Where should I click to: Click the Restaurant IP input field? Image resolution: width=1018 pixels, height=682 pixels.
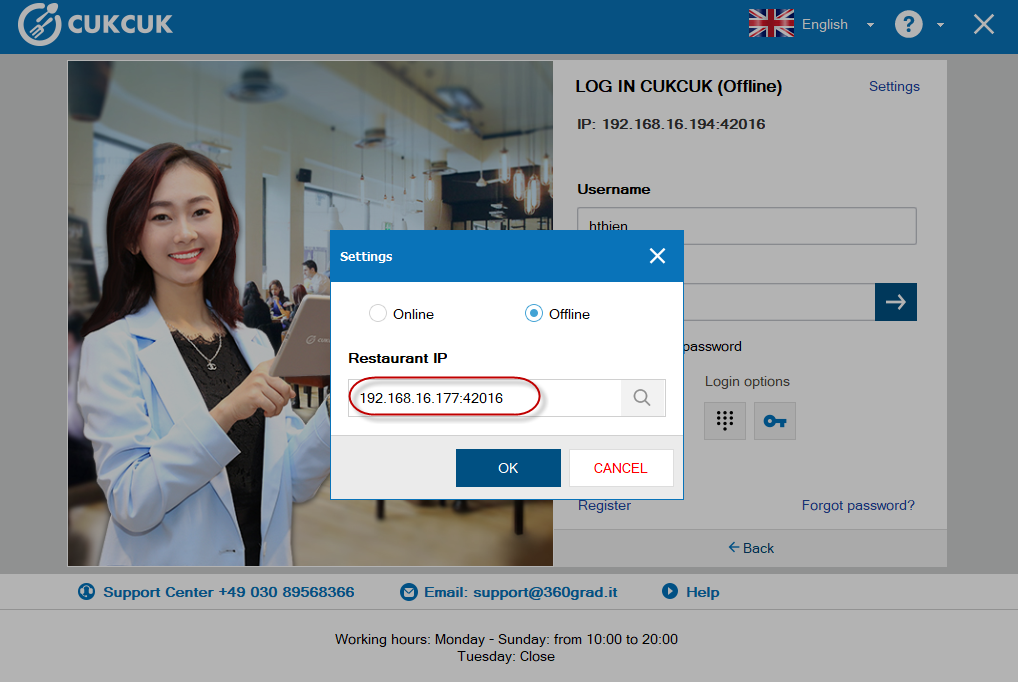(x=485, y=398)
